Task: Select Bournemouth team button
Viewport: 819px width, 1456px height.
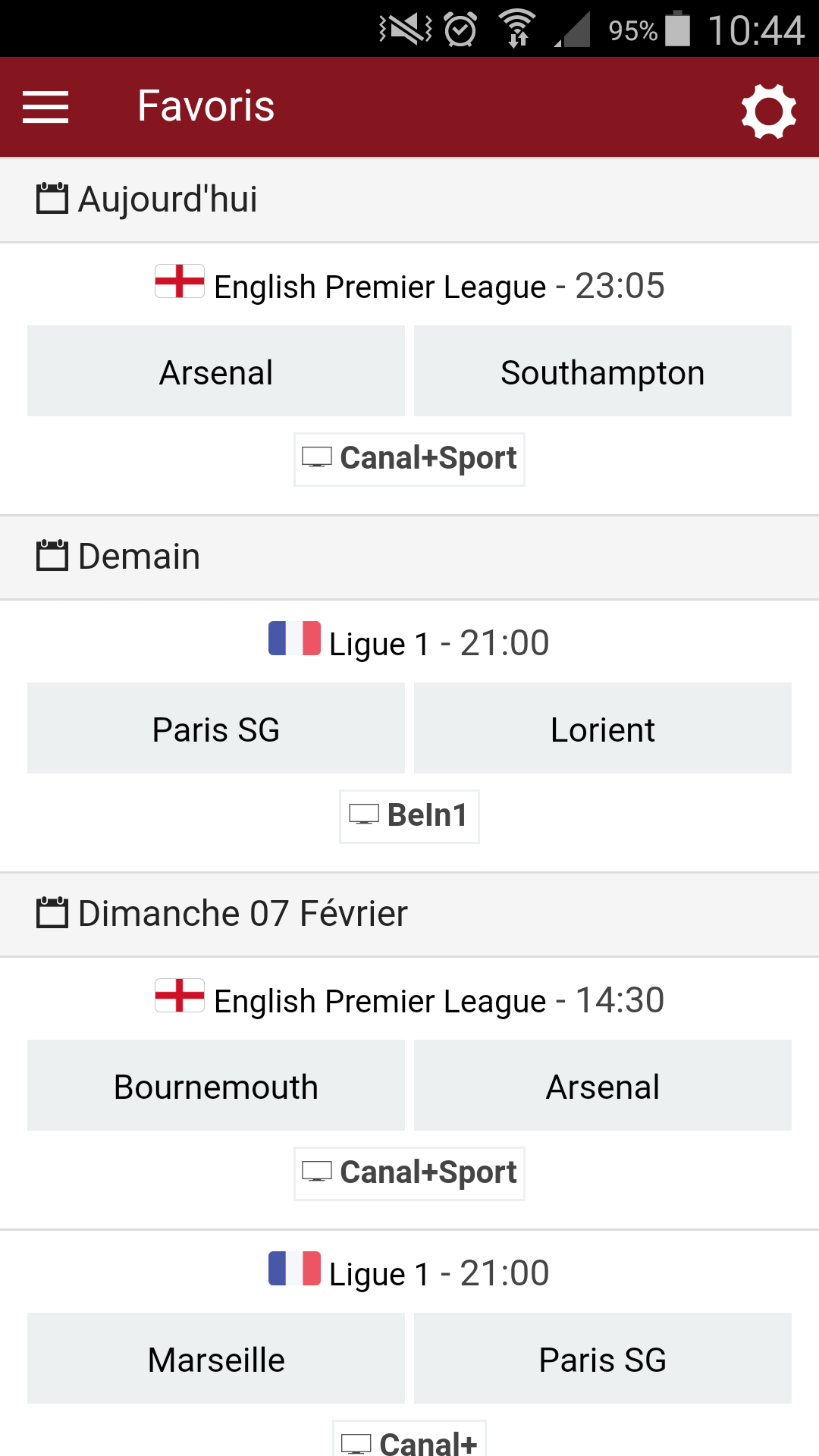Action: [216, 1086]
